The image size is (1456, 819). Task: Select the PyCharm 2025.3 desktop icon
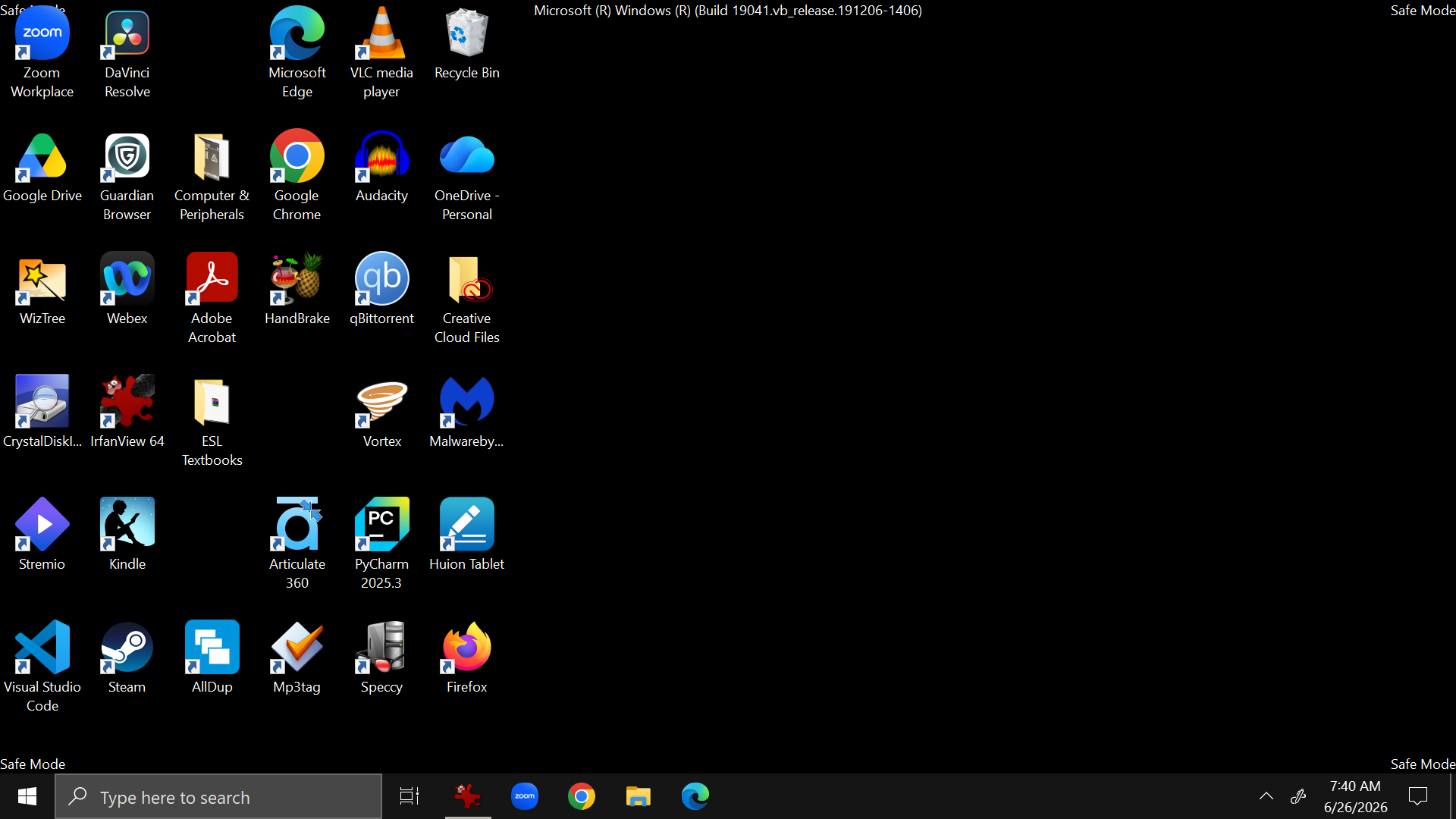(x=382, y=544)
